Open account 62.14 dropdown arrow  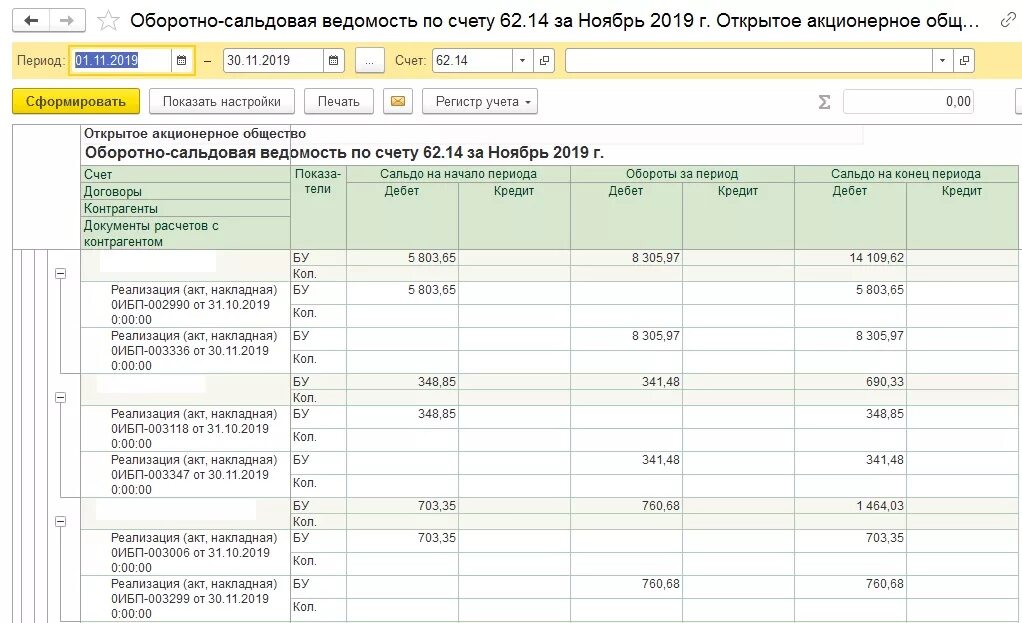tap(522, 61)
